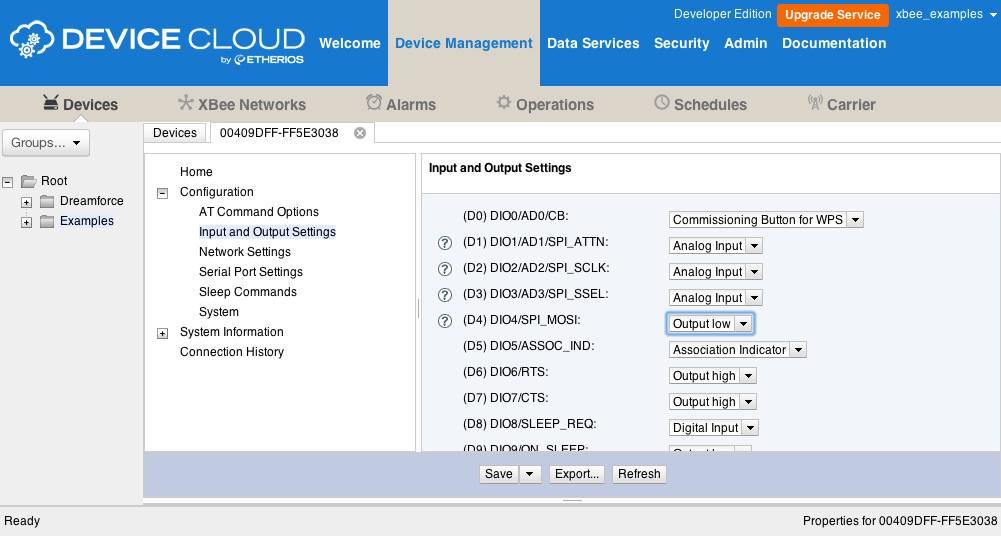The width and height of the screenshot is (1001, 536).
Task: Open Network Settings
Action: coord(245,252)
